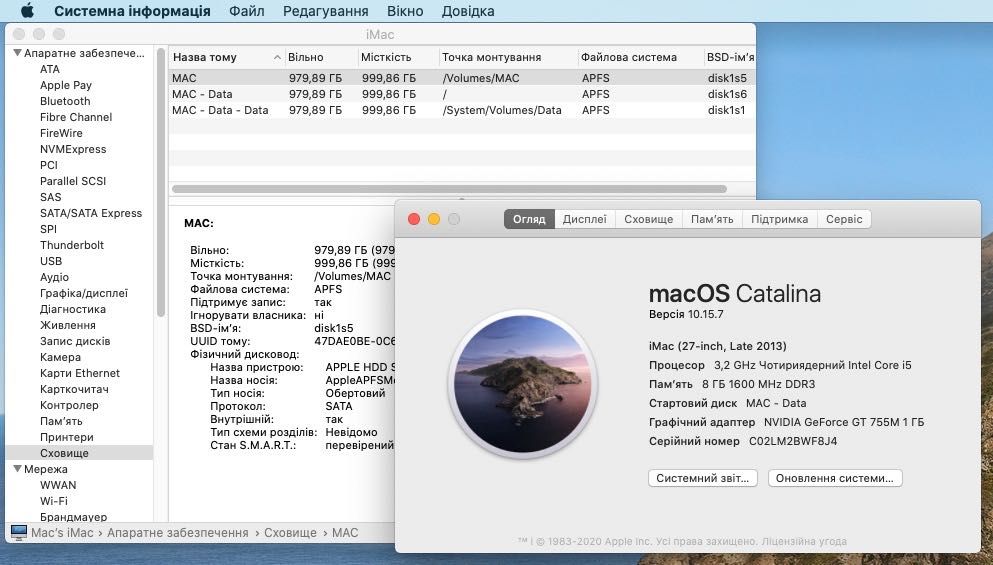The image size is (993, 565).
Task: Select Bluetooth in the sidebar
Action: pos(65,101)
